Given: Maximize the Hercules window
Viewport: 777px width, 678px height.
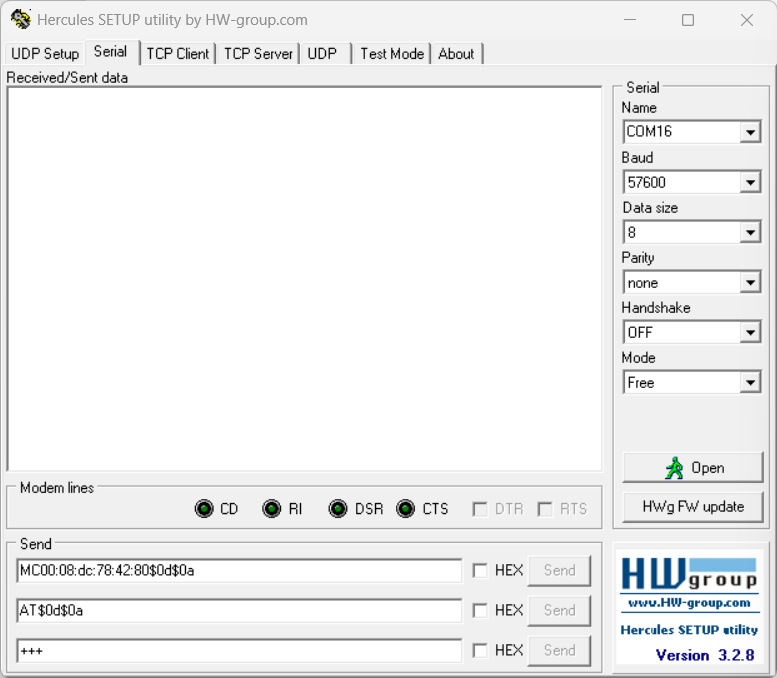Looking at the screenshot, I should 688,20.
